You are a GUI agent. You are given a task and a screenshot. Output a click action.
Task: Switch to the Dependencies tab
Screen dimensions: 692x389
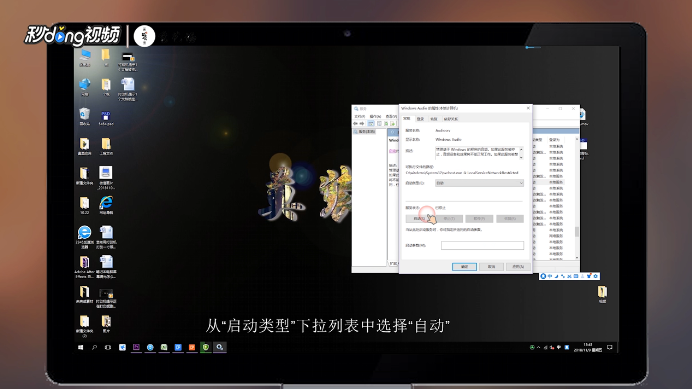coord(451,119)
